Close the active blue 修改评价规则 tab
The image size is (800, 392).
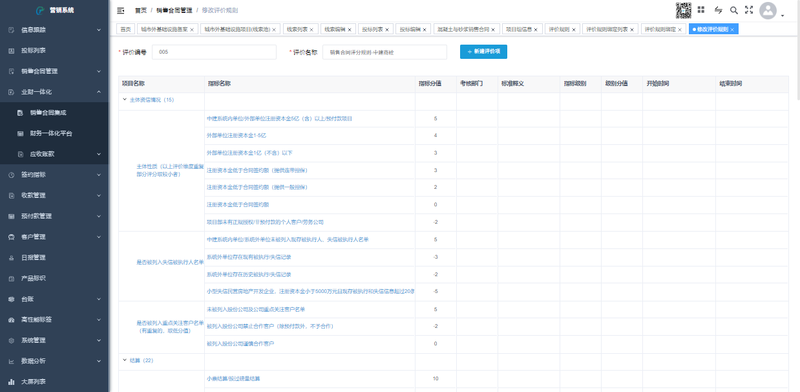coord(732,30)
